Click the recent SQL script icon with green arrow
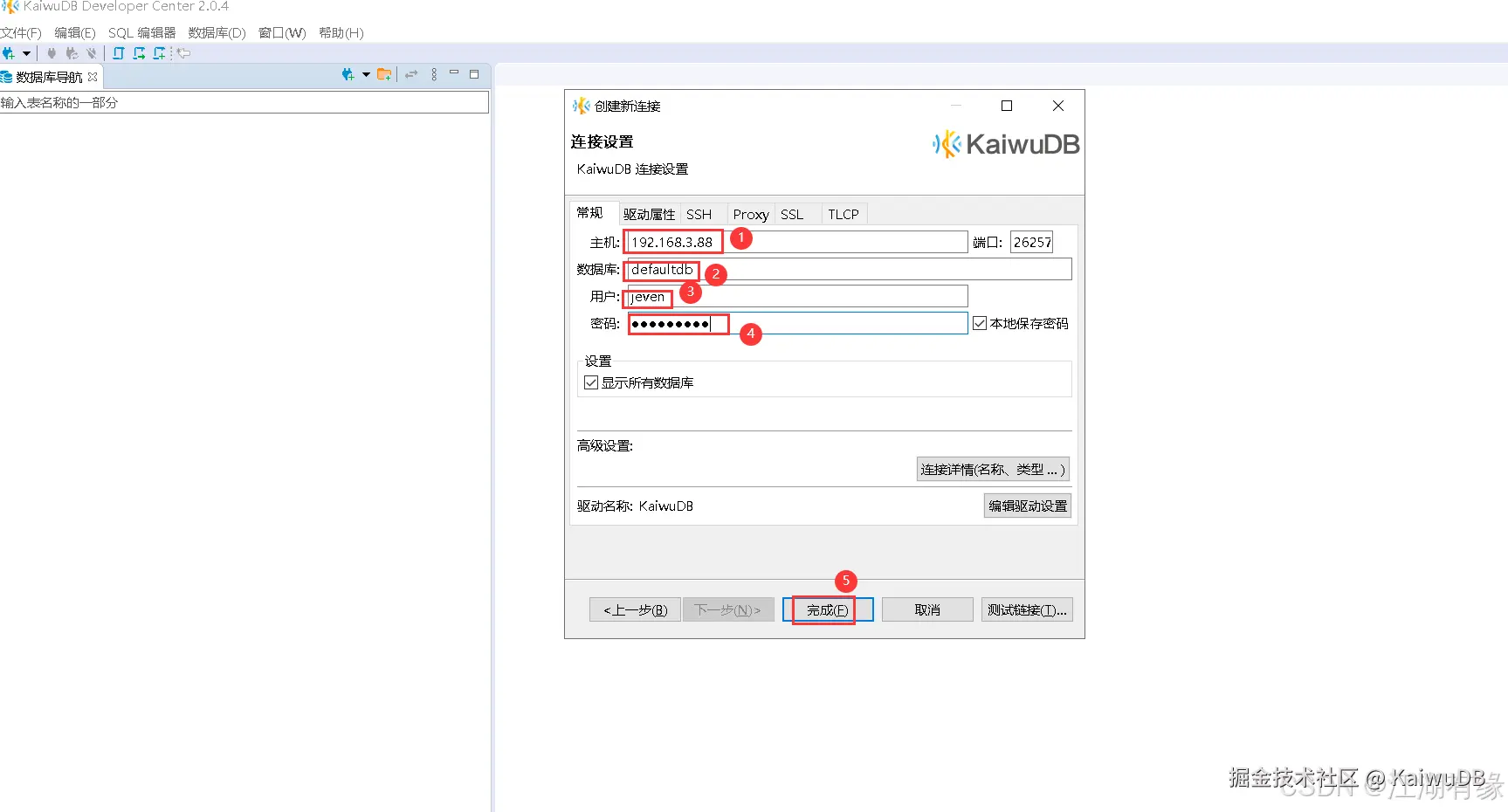Image resolution: width=1508 pixels, height=812 pixels. (x=139, y=53)
